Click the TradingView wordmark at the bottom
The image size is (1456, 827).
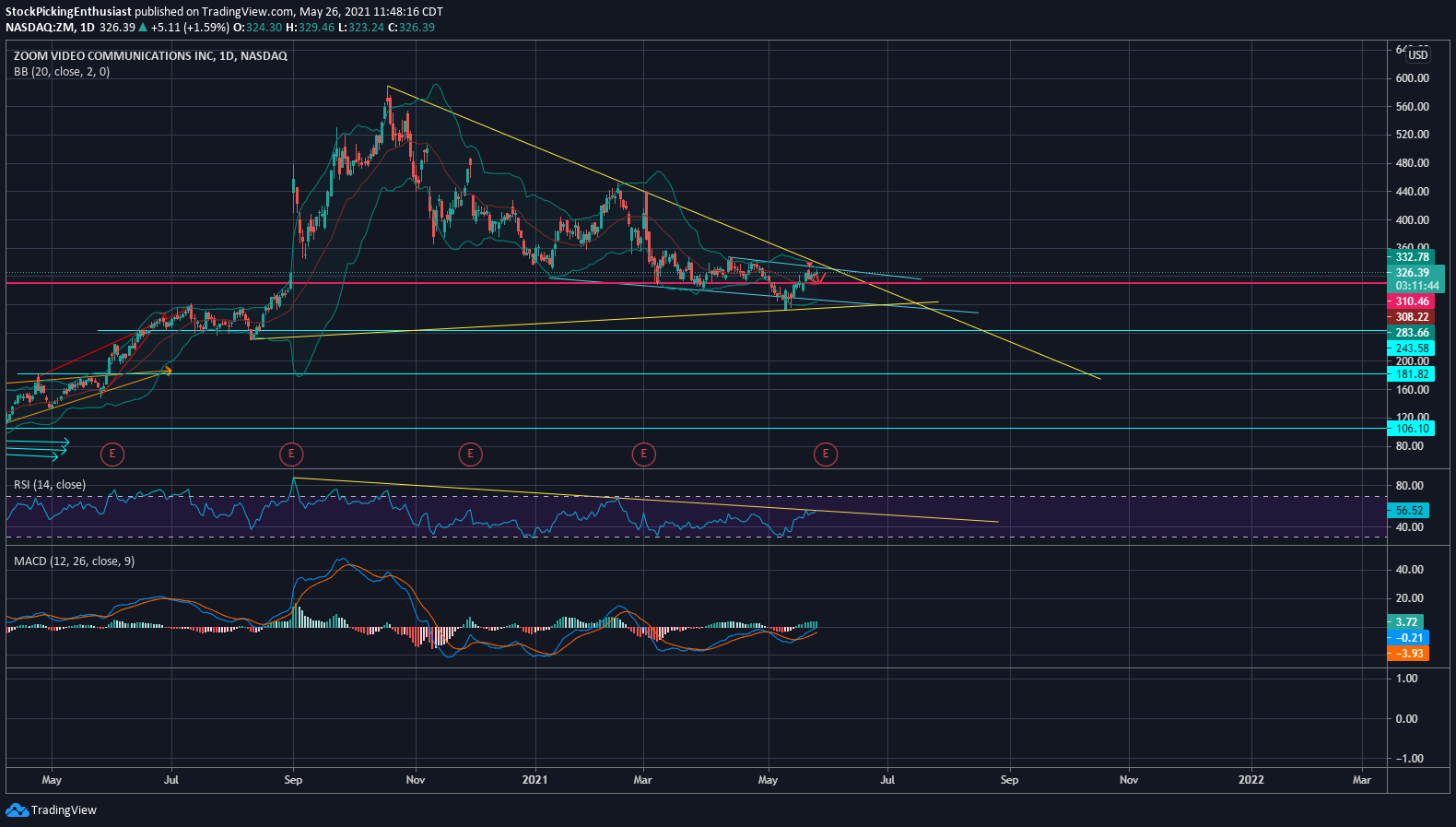coord(64,809)
